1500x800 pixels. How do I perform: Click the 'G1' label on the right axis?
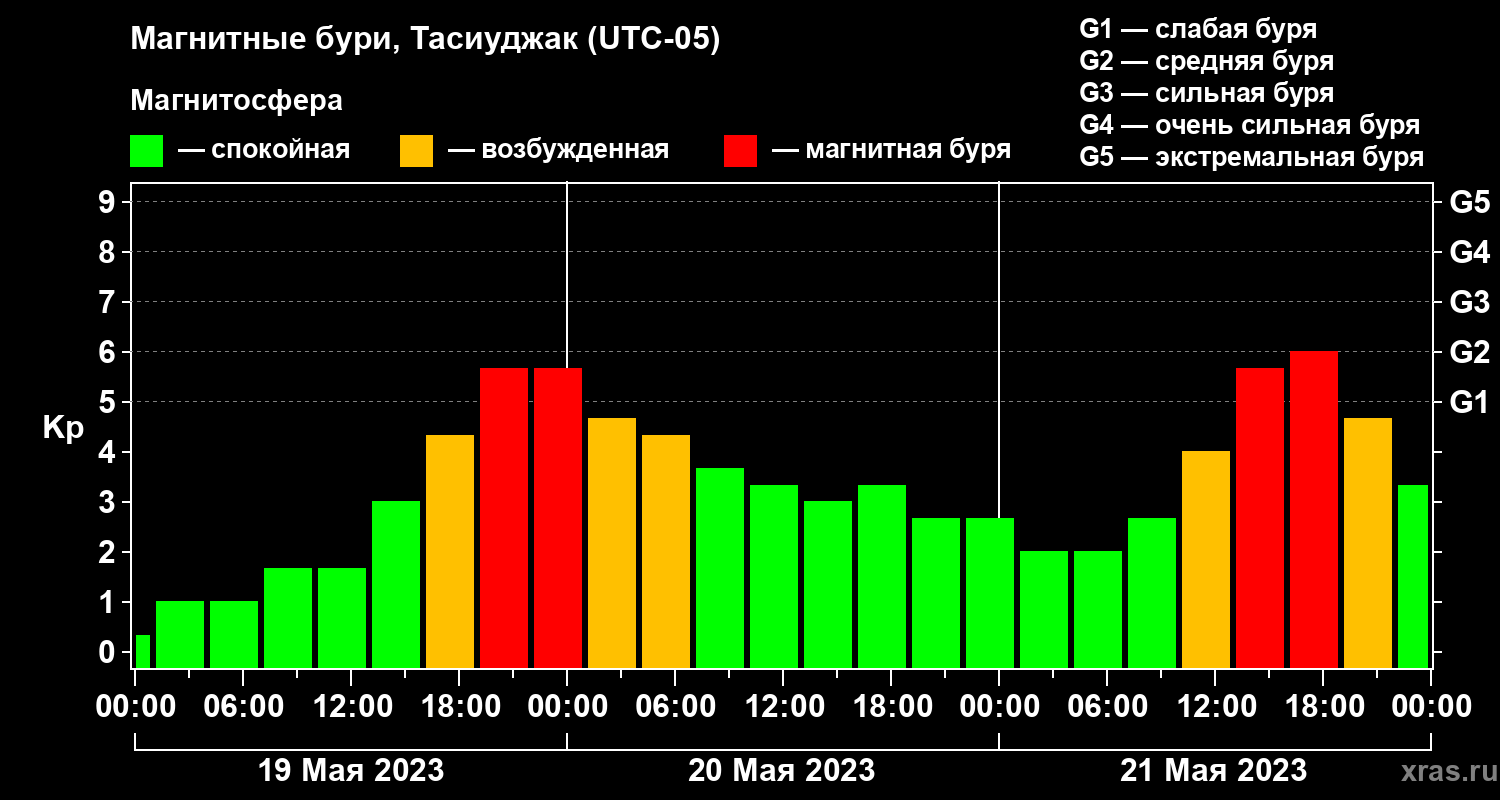click(x=1470, y=402)
